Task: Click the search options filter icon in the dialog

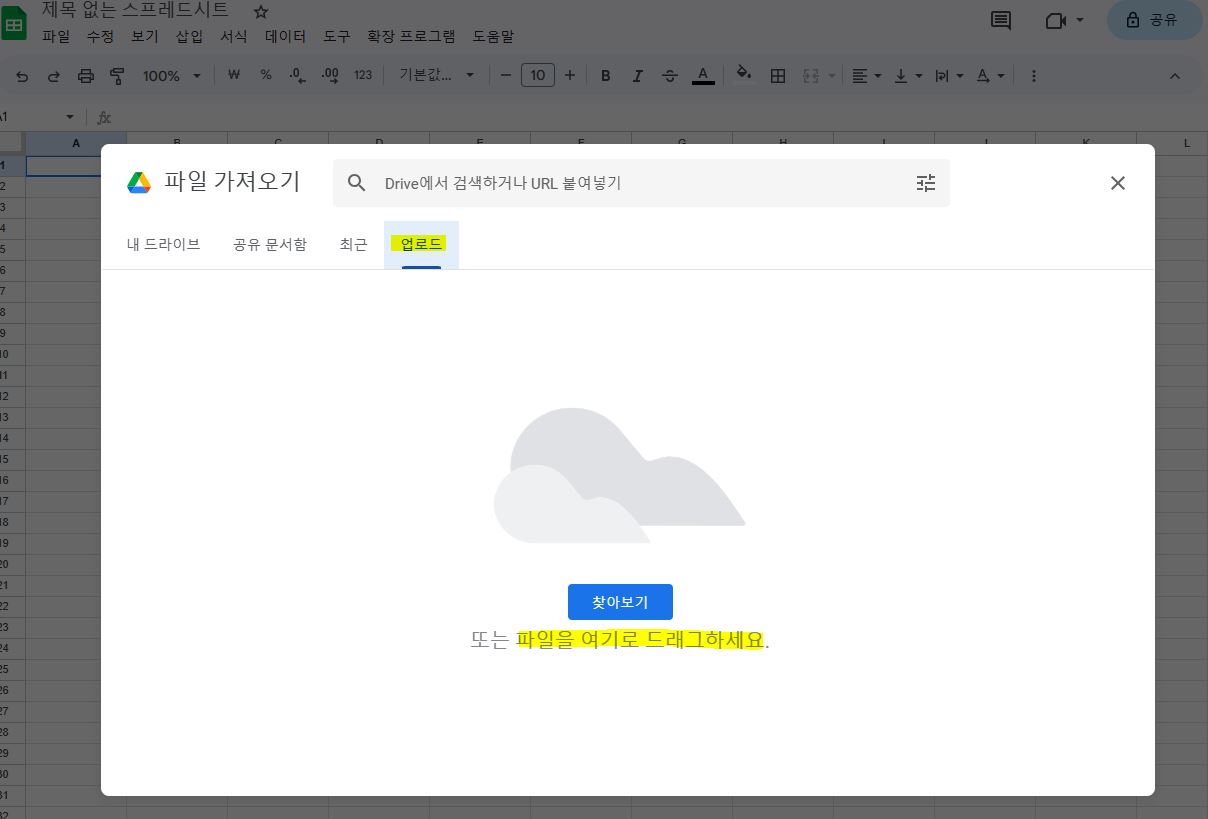Action: 925,183
